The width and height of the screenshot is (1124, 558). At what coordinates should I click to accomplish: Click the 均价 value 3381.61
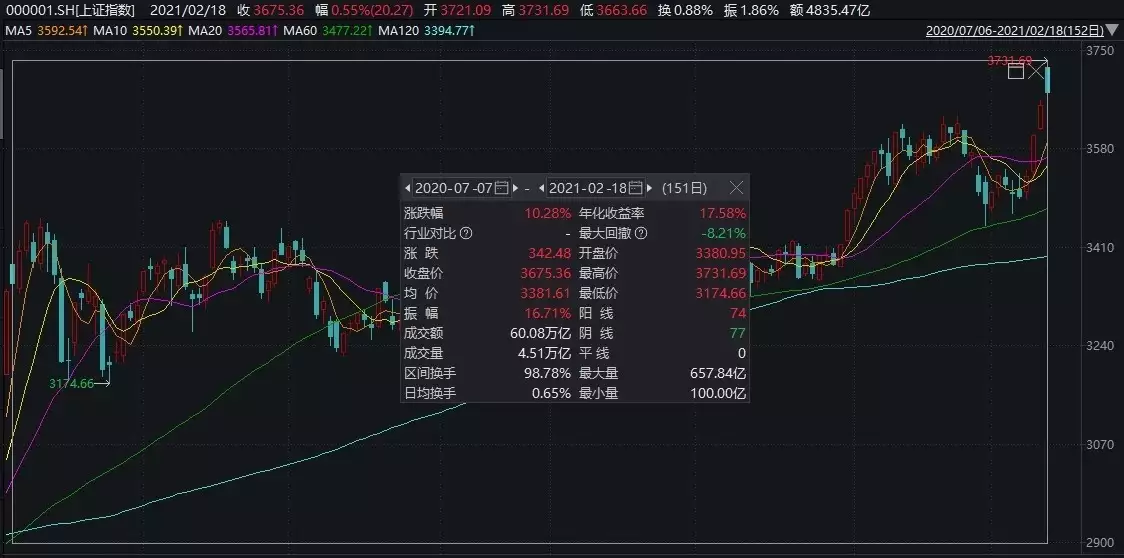(546, 293)
